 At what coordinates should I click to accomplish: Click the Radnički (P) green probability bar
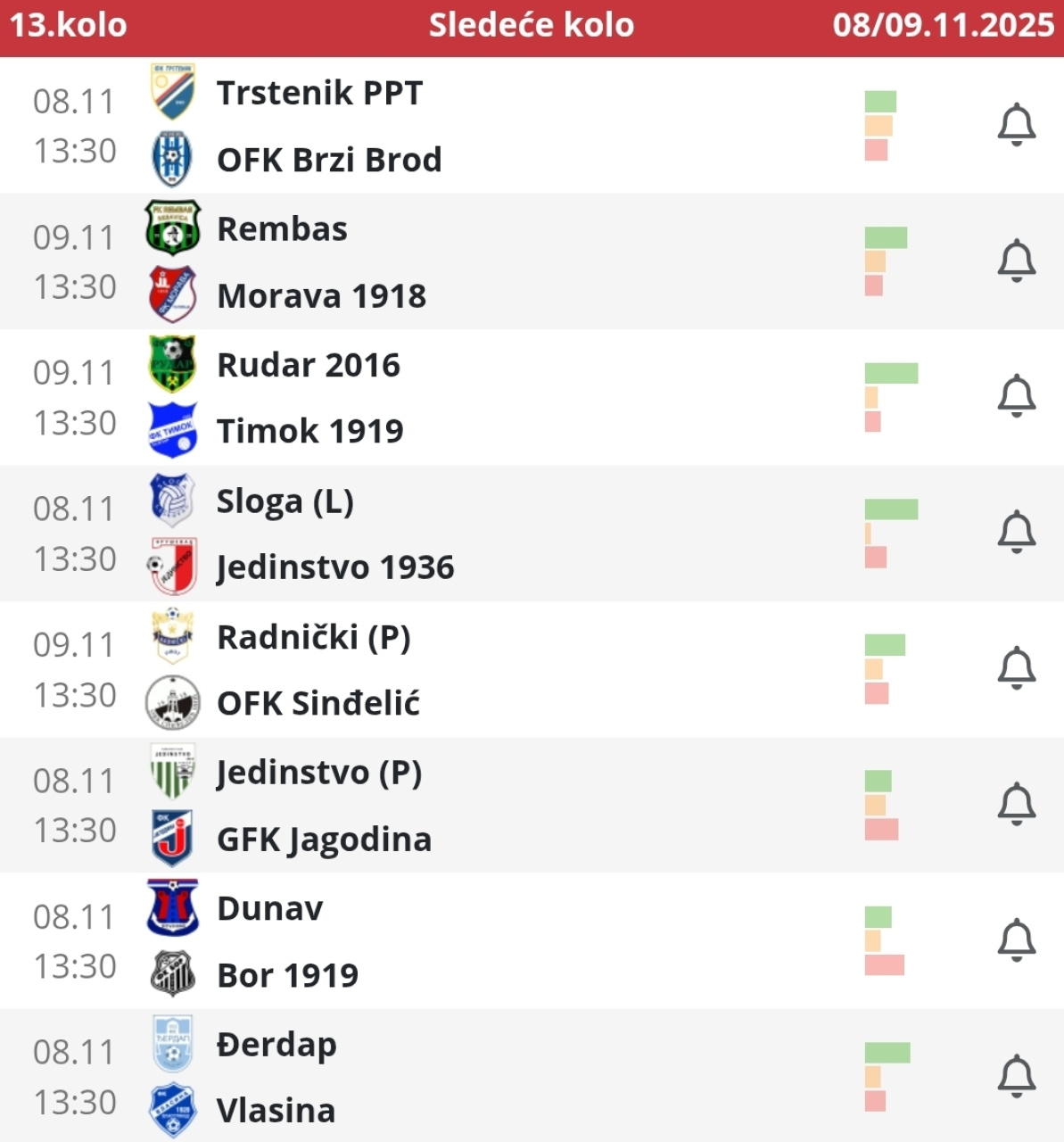(885, 645)
